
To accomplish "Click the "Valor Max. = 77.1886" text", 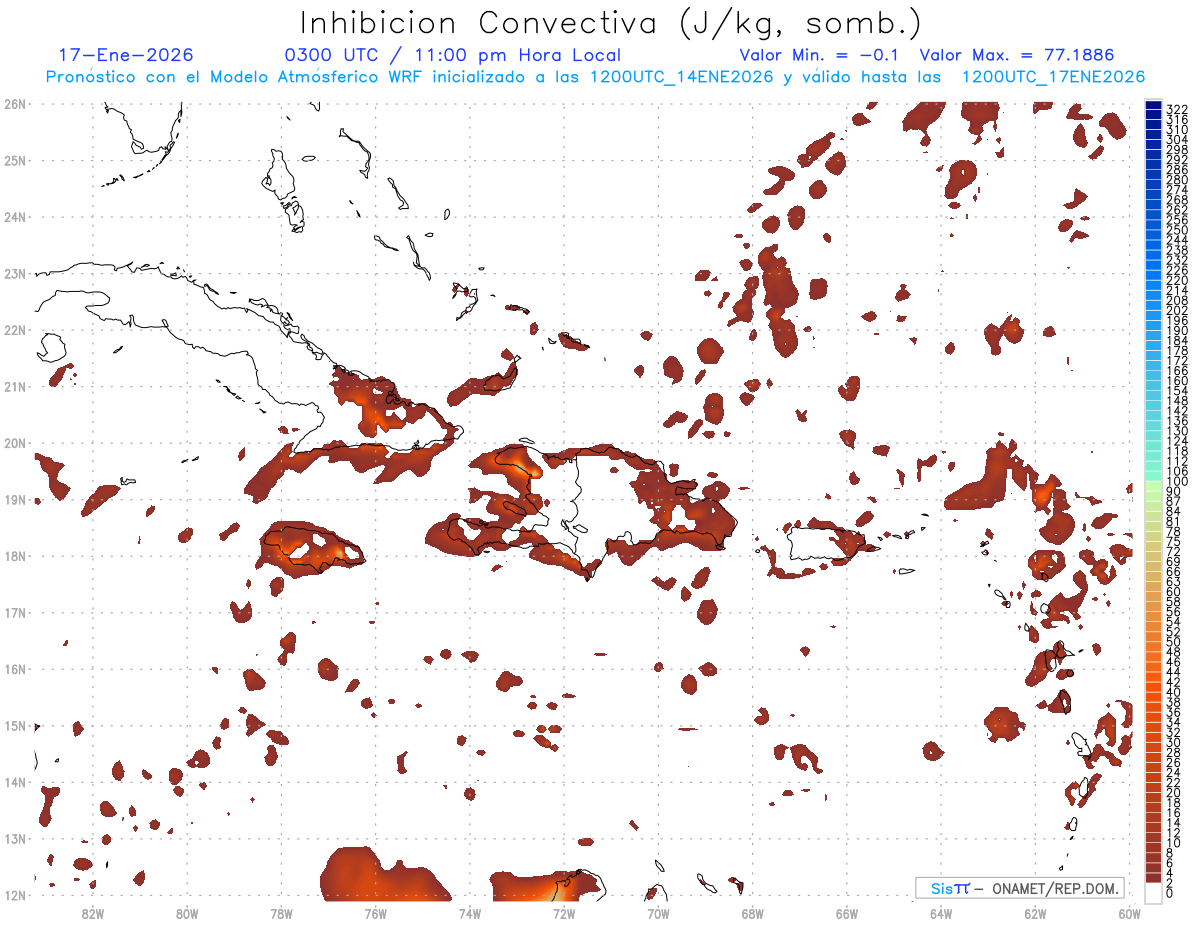I will point(1017,56).
